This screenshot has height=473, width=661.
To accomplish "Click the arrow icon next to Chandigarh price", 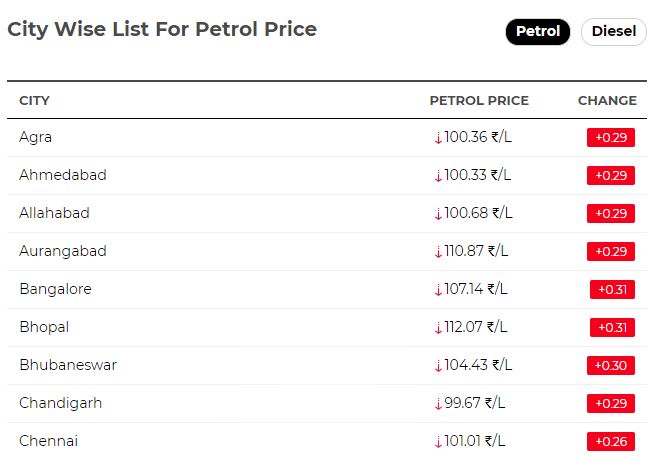I will point(438,403).
